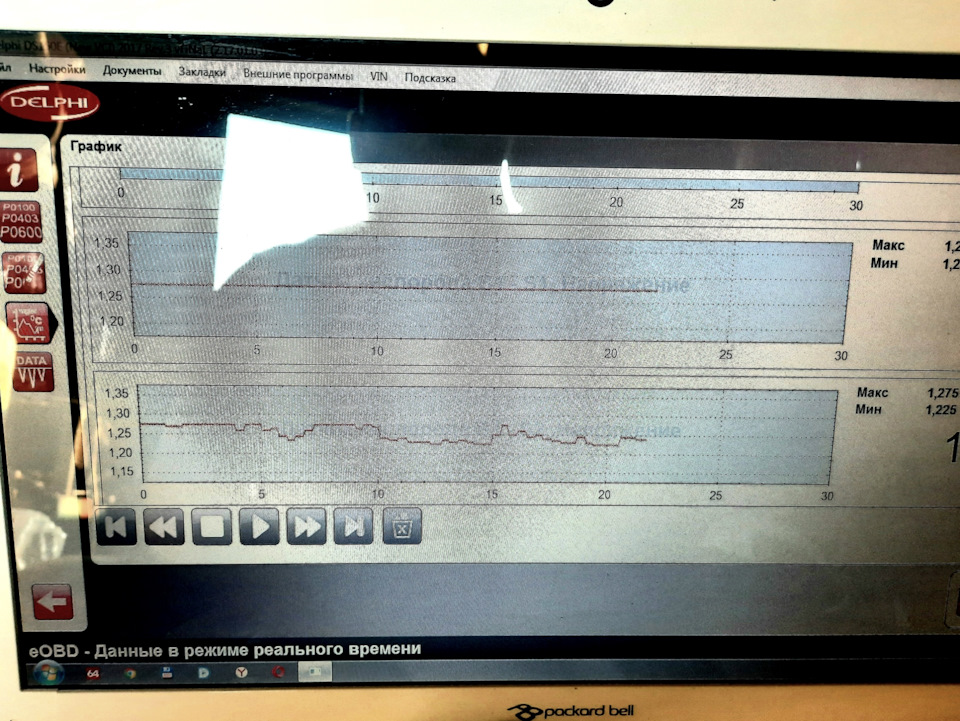960x721 pixels.
Task: Go back with the red arrow button
Action: click(x=52, y=601)
